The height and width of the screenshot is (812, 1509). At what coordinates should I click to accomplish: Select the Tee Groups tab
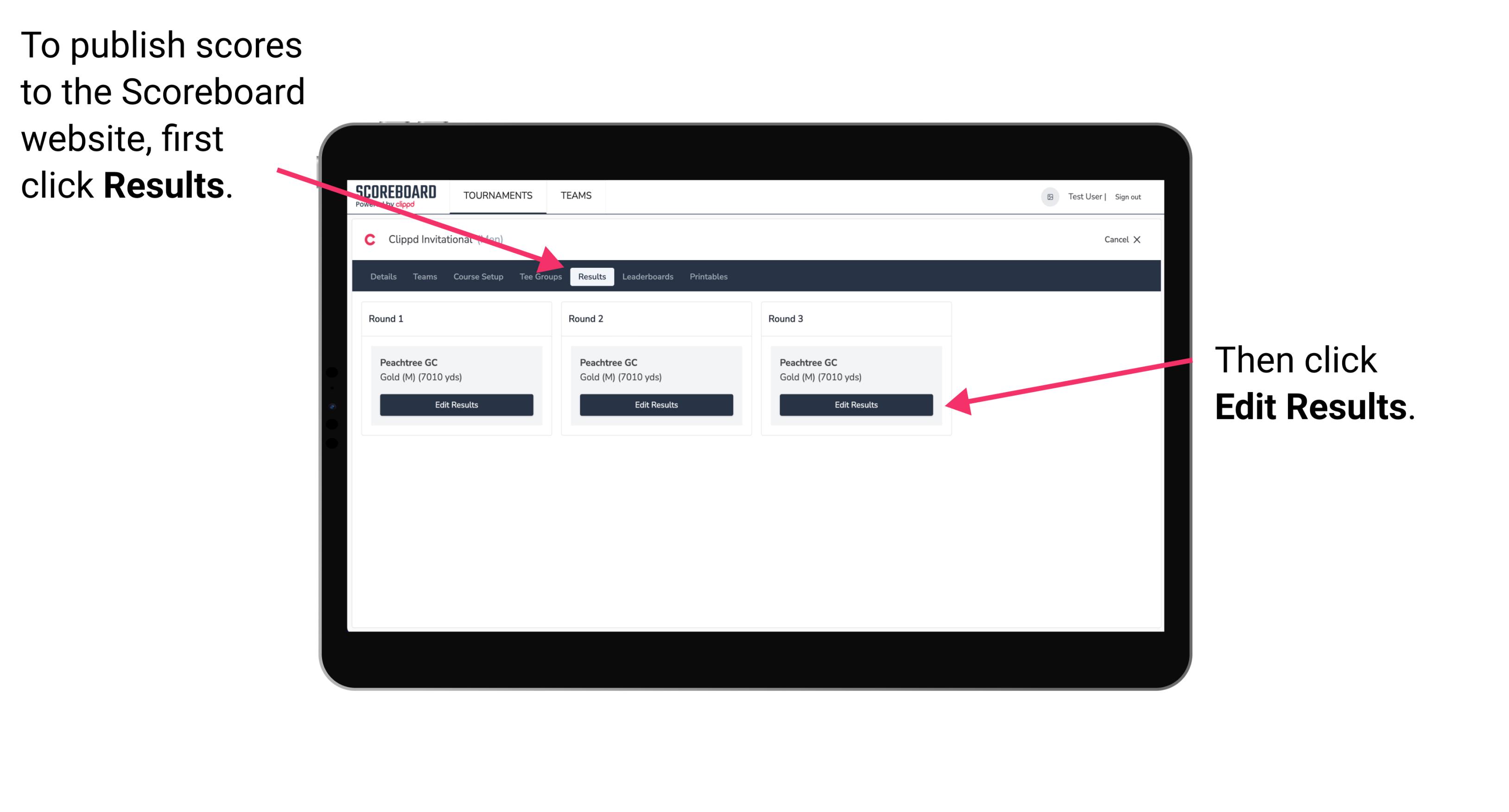tap(541, 276)
